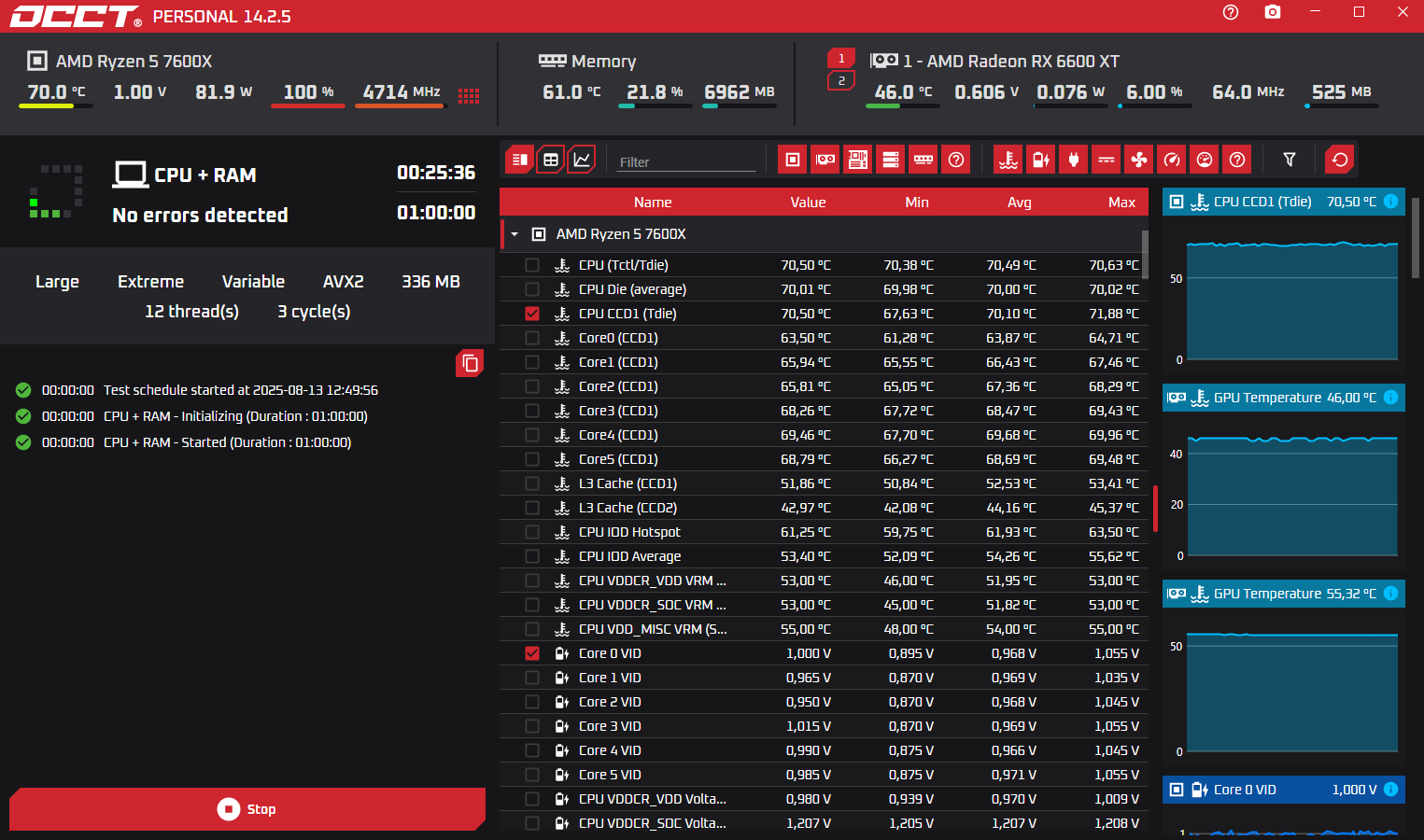Click the graphs panel vertical scrollbar
The height and width of the screenshot is (840, 1424).
[1416, 238]
